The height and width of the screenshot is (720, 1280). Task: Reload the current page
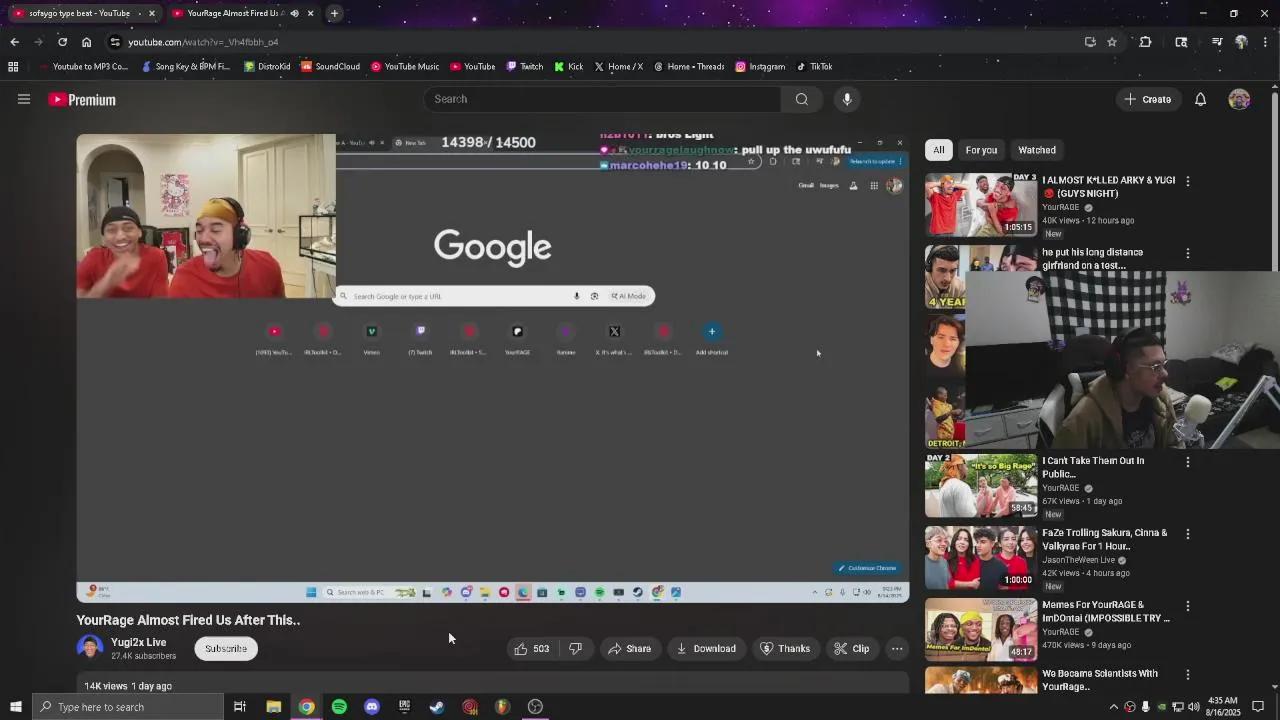[x=62, y=42]
